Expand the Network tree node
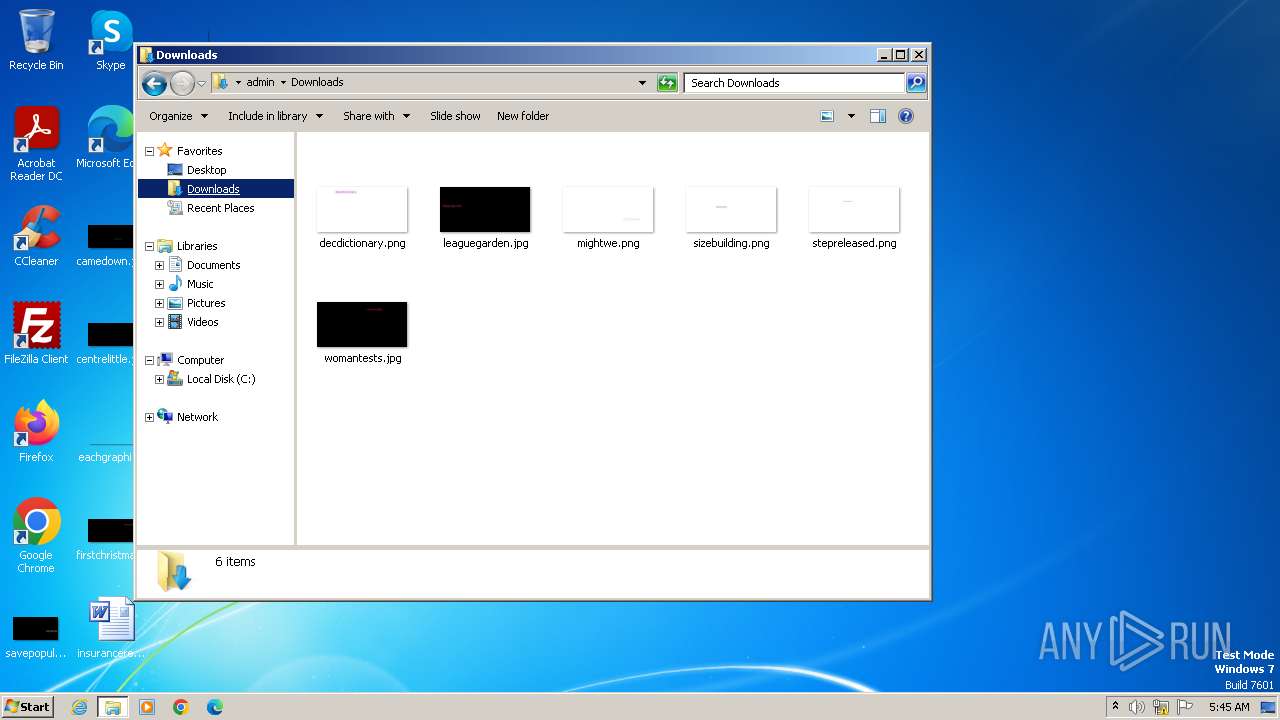This screenshot has height=720, width=1280. point(150,417)
